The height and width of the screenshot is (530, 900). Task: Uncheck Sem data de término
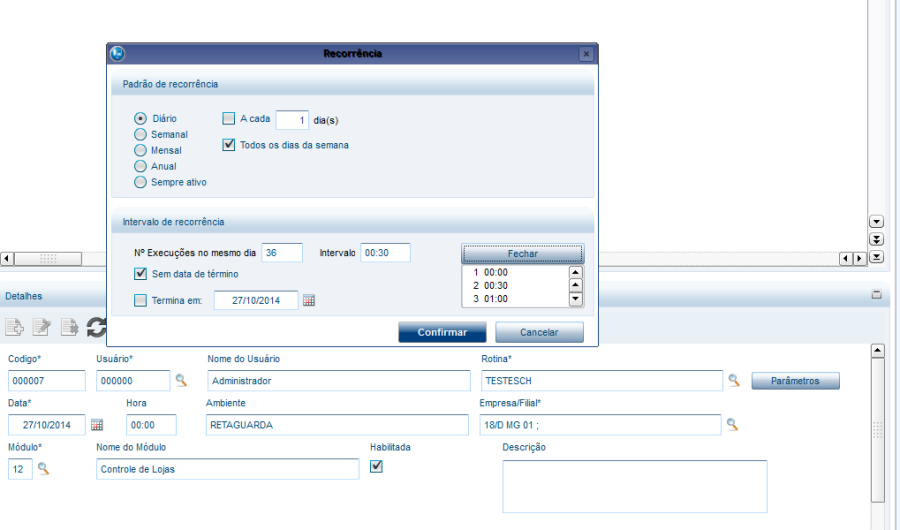tap(141, 274)
